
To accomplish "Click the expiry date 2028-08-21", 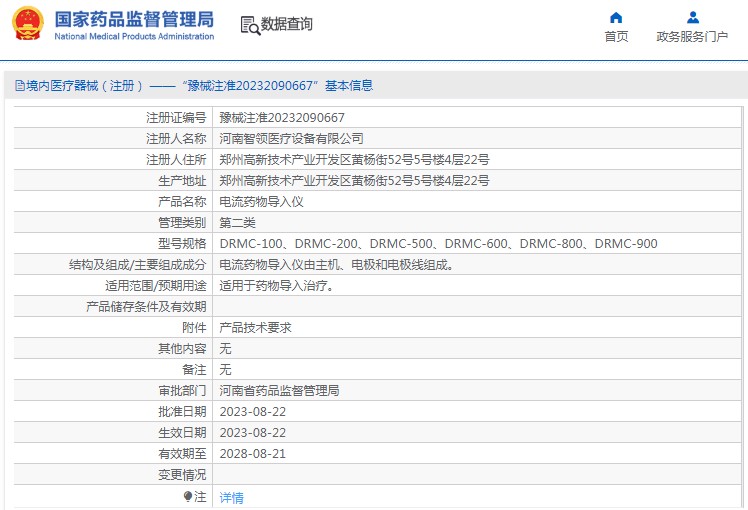I will (x=252, y=454).
